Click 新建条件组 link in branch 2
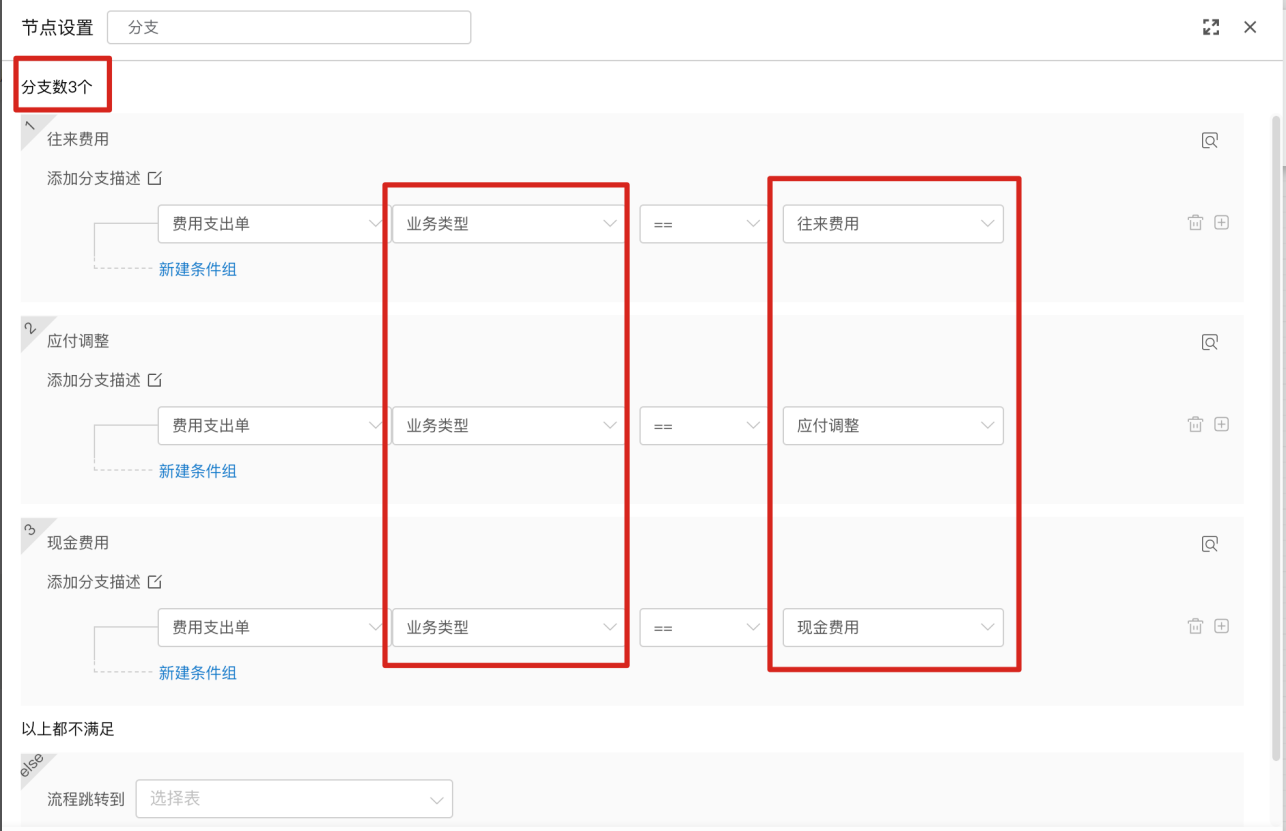Image resolution: width=1286 pixels, height=831 pixels. [x=198, y=471]
